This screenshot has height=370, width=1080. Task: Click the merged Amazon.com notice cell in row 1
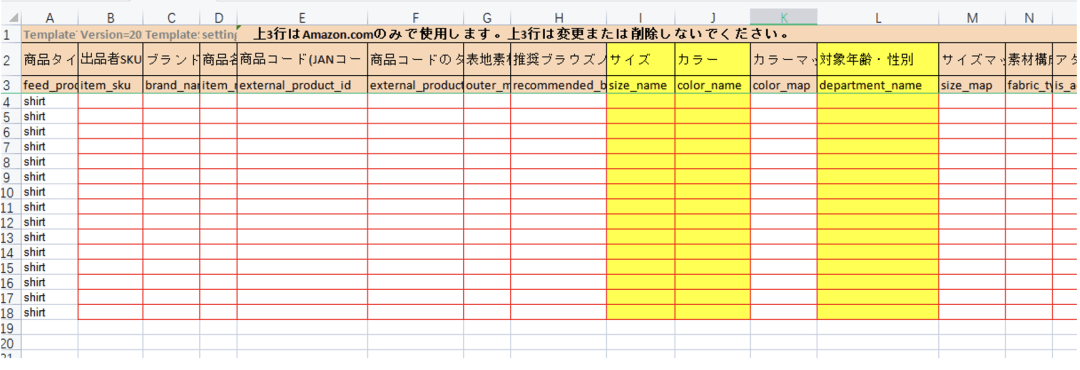[521, 34]
